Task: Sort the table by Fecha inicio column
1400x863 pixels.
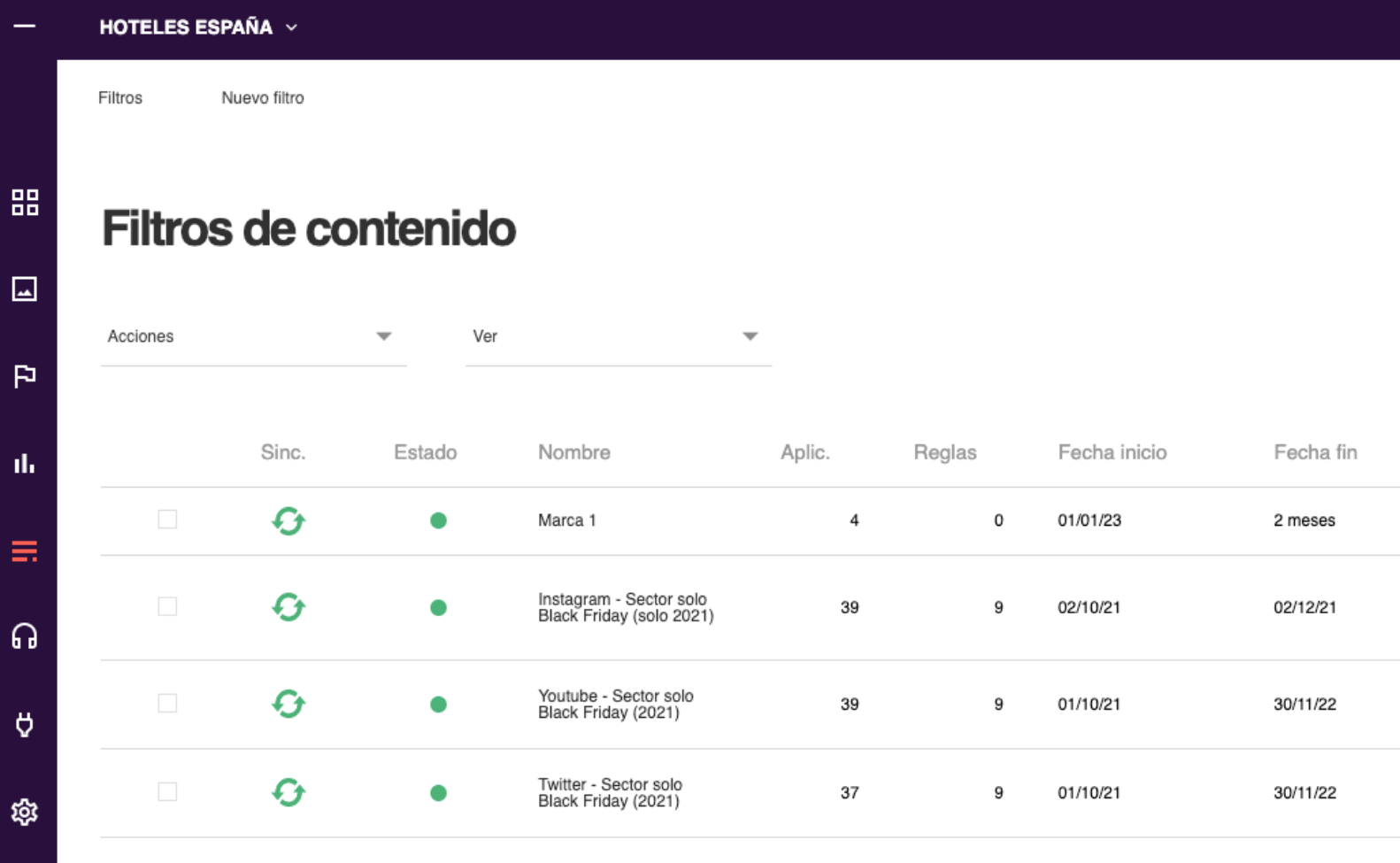Action: (1112, 452)
